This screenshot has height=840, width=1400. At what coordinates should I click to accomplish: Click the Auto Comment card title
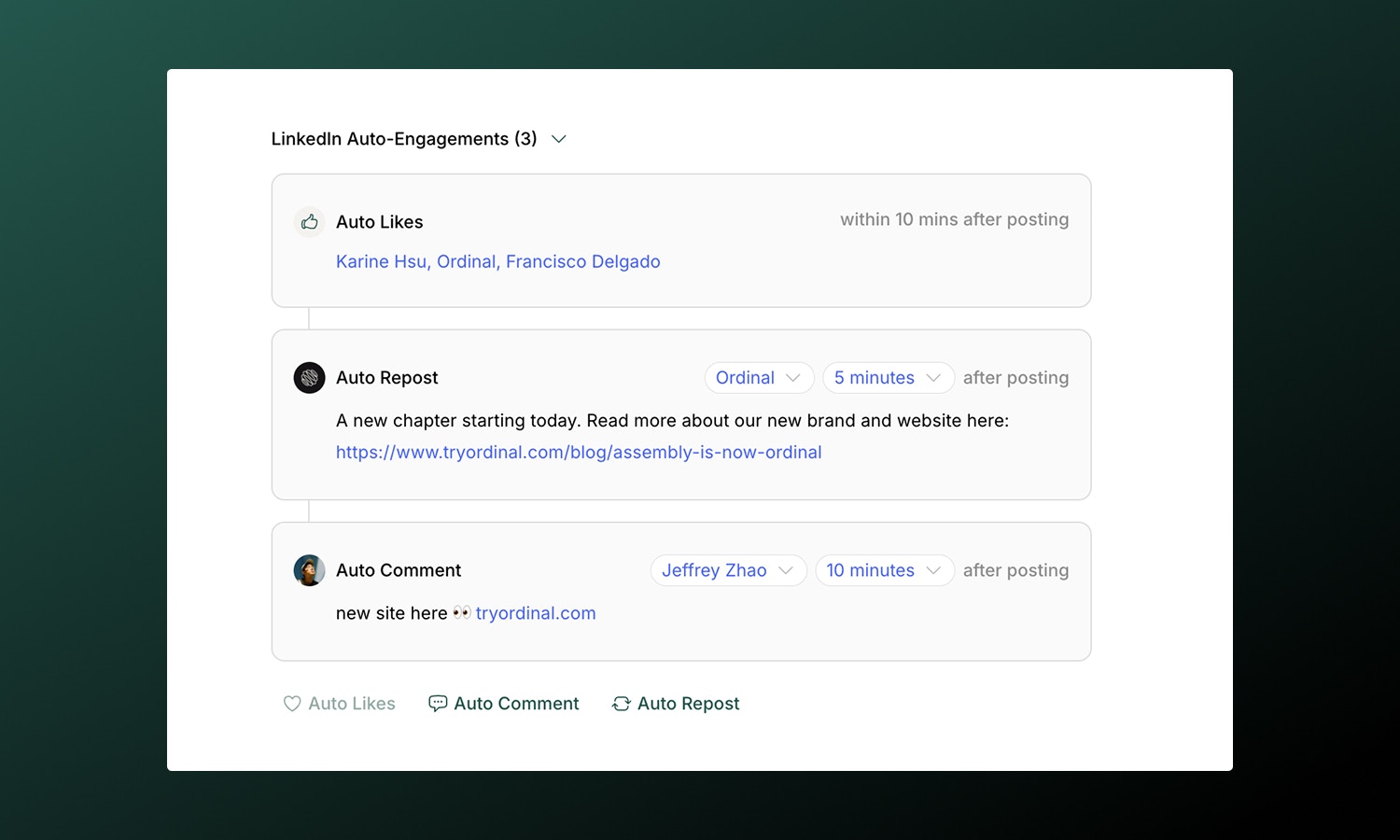[399, 570]
